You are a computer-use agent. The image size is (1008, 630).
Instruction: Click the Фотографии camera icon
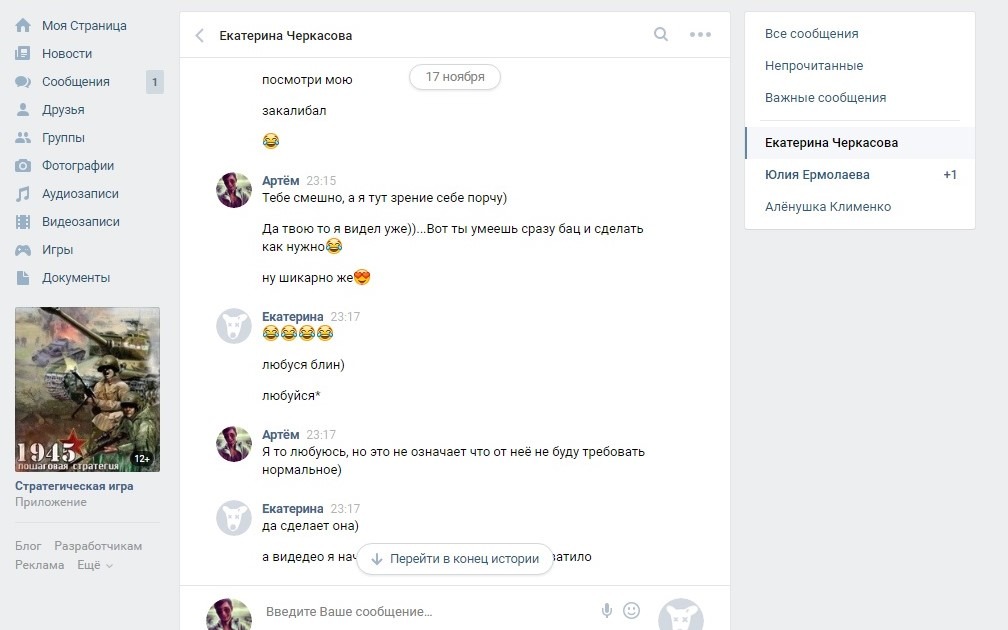tap(22, 165)
